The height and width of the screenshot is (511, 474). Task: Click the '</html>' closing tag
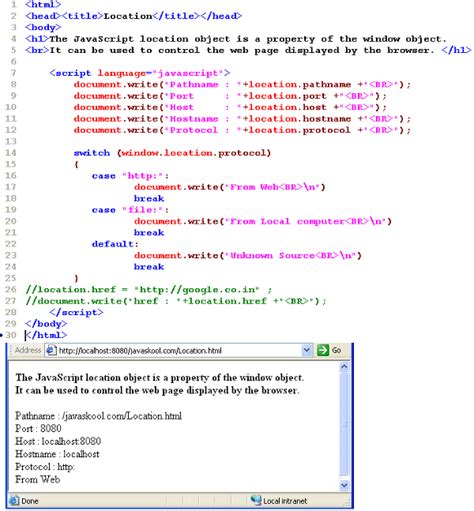46,335
